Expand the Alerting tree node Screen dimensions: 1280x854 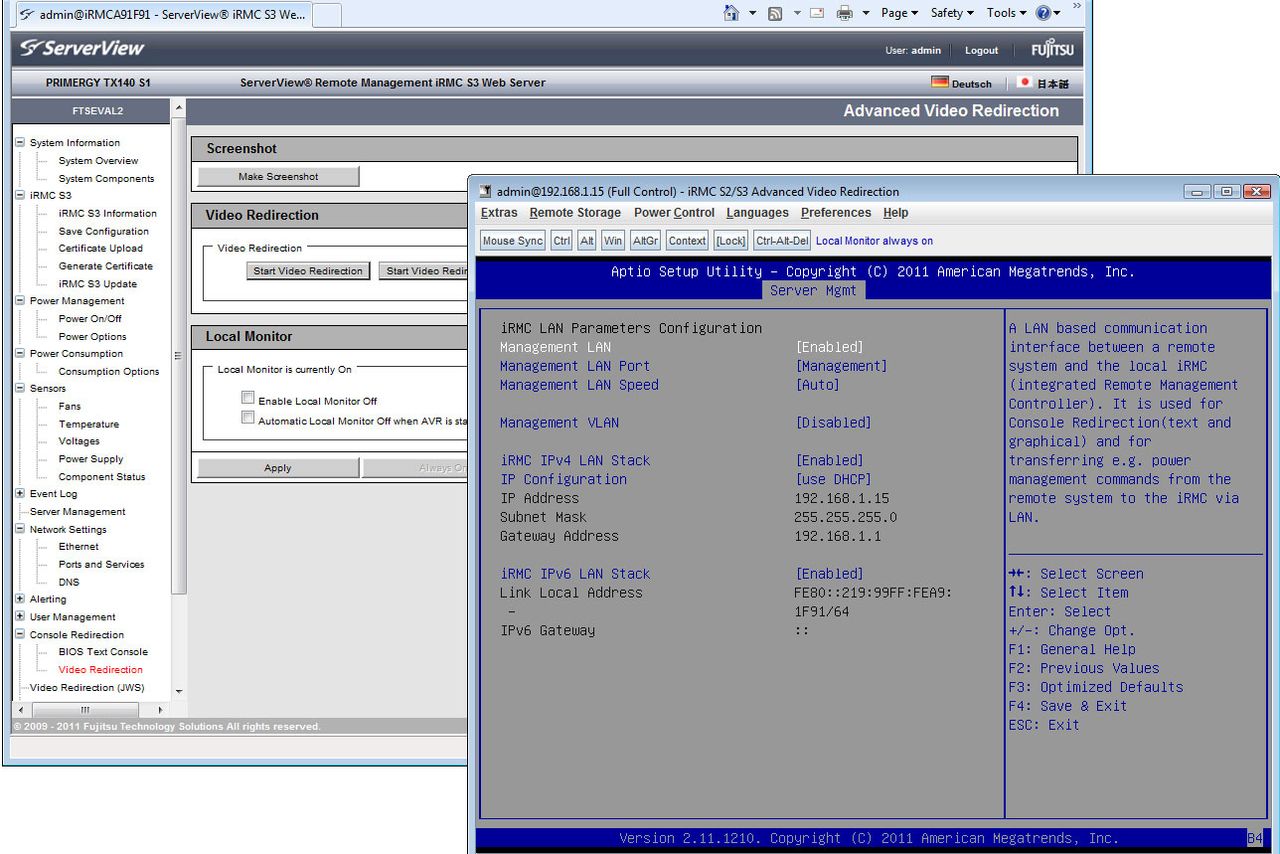tap(20, 599)
